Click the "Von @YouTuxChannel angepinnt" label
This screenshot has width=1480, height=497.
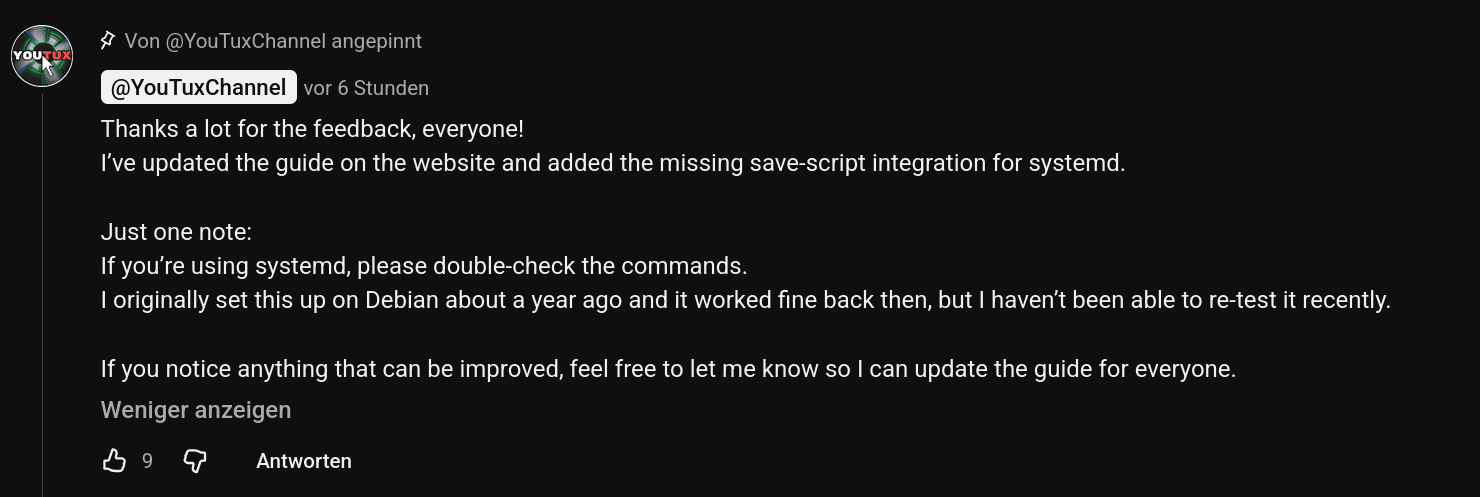(273, 41)
